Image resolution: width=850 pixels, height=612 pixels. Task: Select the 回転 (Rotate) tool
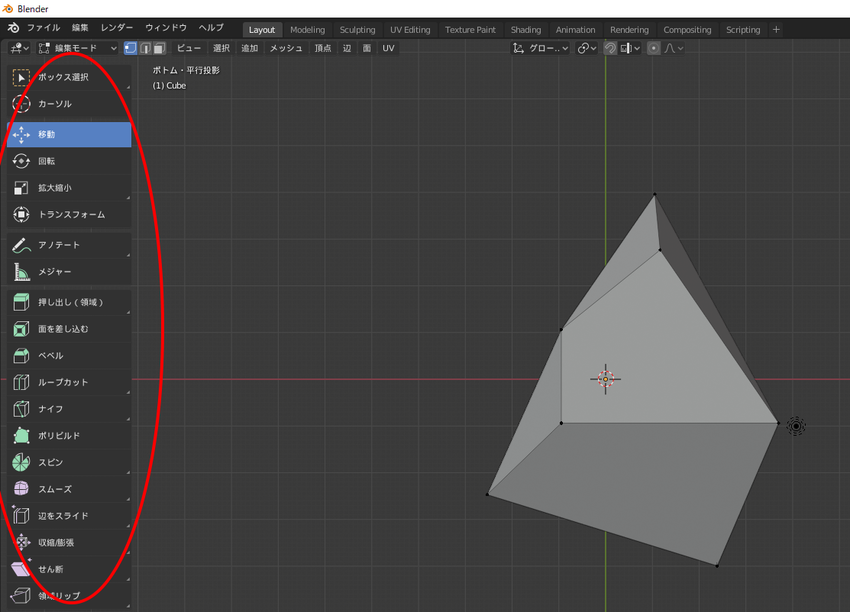[69, 161]
